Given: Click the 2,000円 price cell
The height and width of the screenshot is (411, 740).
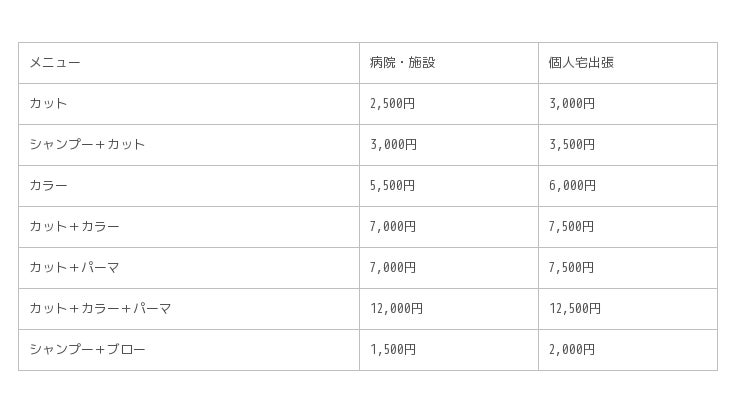Looking at the screenshot, I should (x=572, y=350).
